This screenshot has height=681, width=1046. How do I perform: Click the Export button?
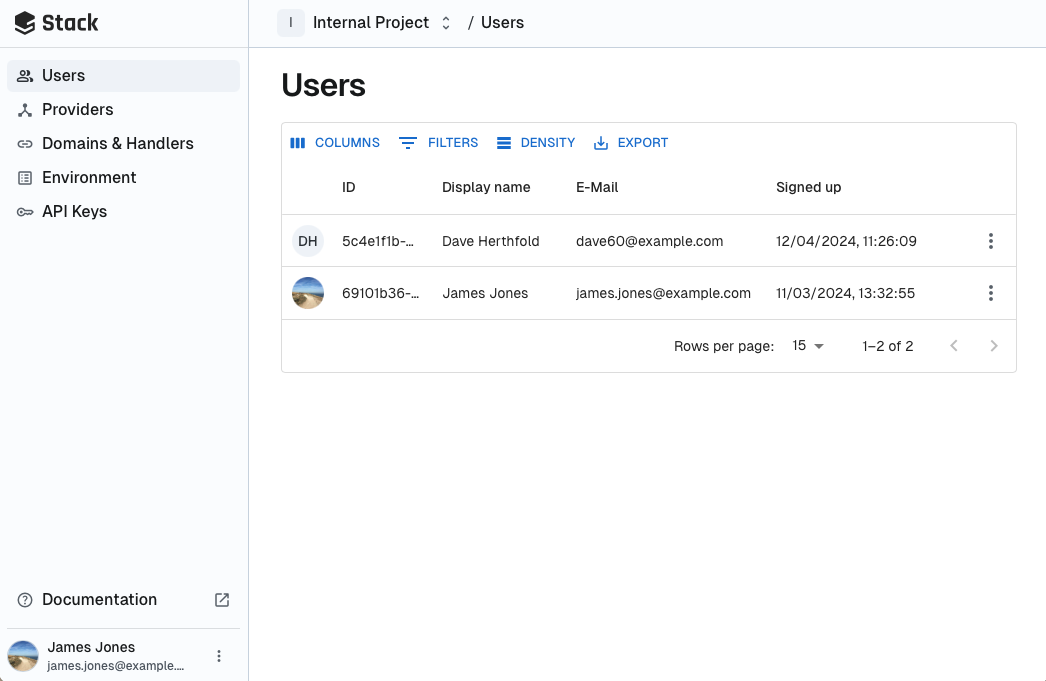631,143
